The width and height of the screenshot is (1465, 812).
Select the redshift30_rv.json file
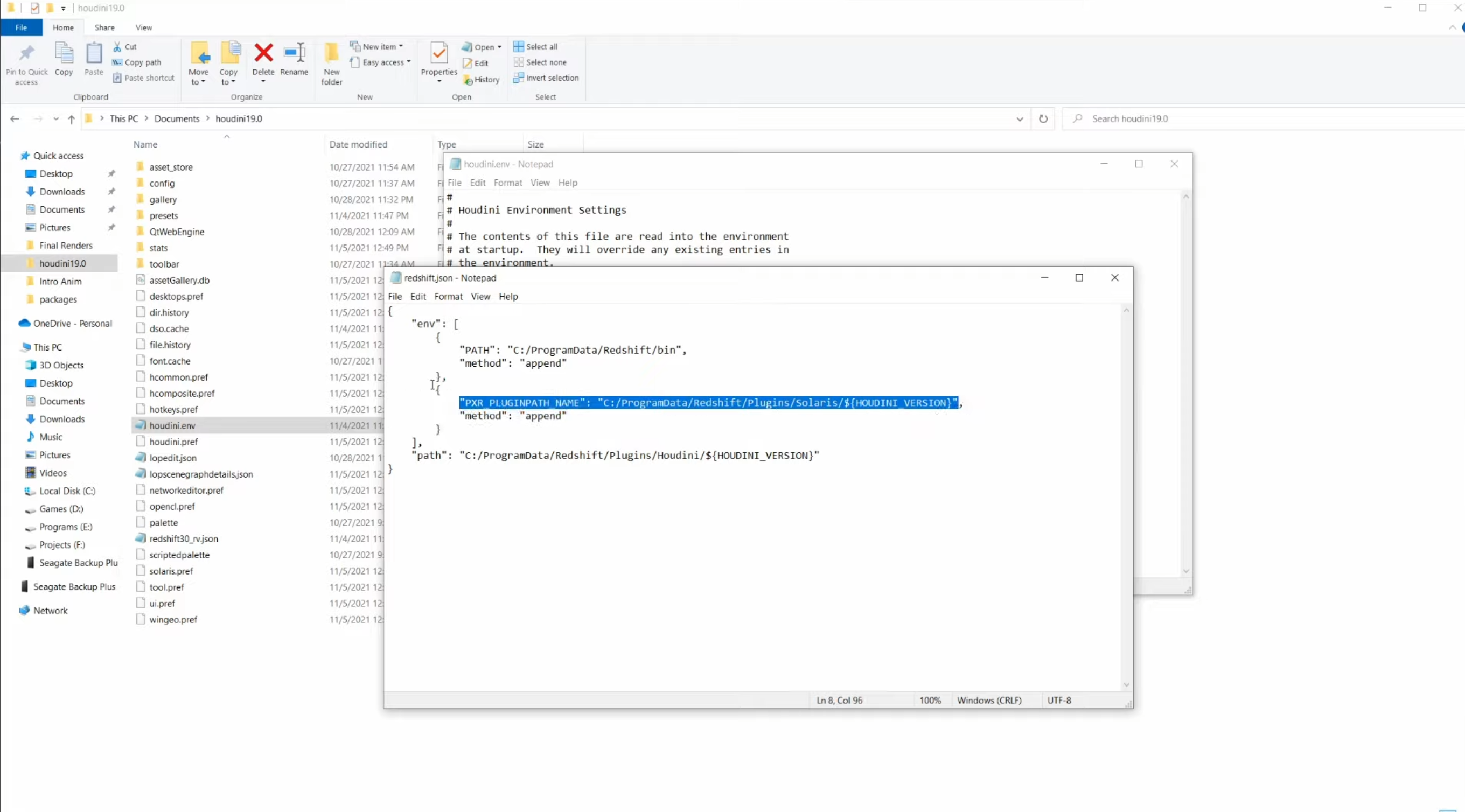point(183,539)
